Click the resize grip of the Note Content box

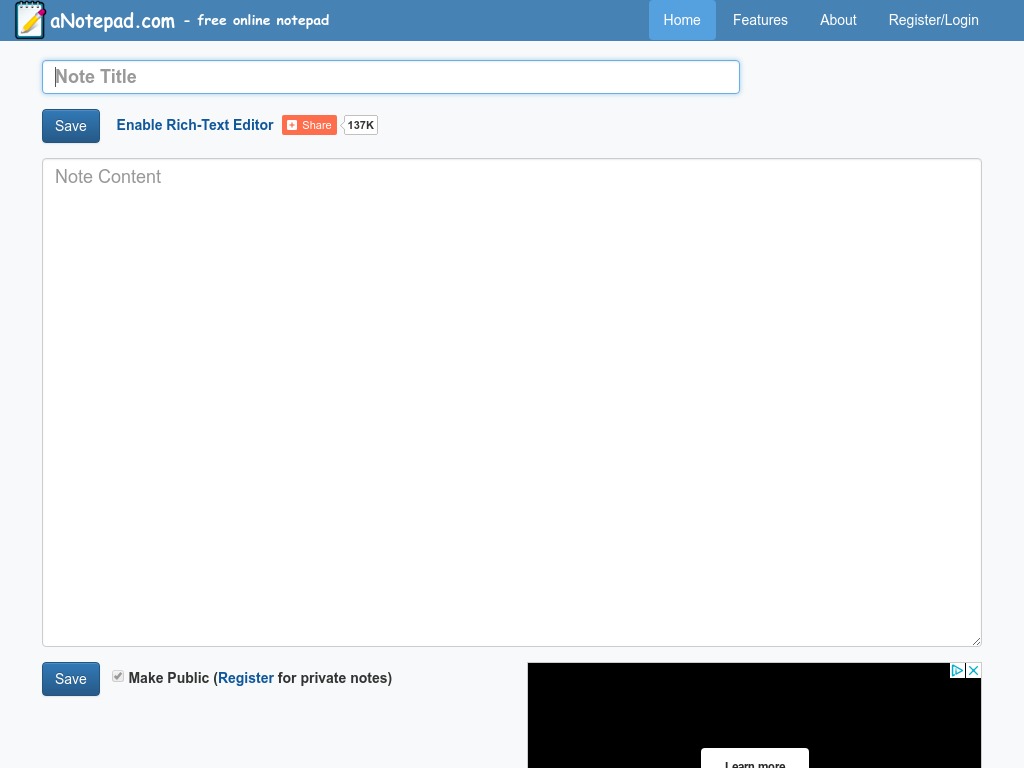point(976,641)
